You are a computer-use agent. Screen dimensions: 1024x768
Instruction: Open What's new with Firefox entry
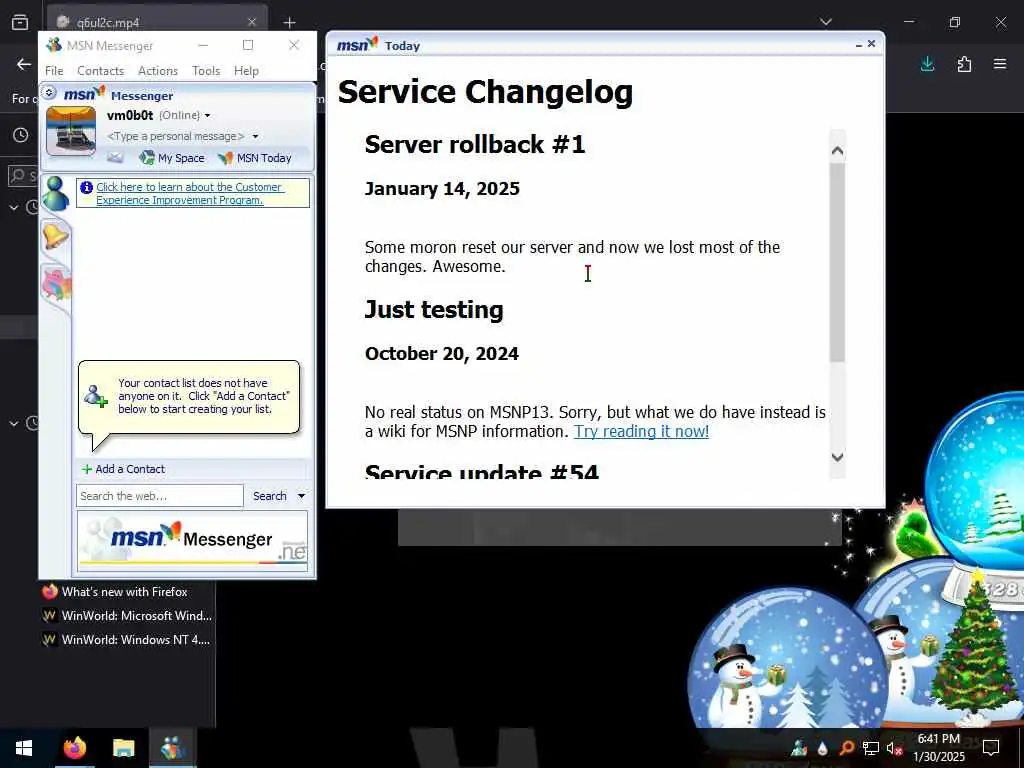116,592
